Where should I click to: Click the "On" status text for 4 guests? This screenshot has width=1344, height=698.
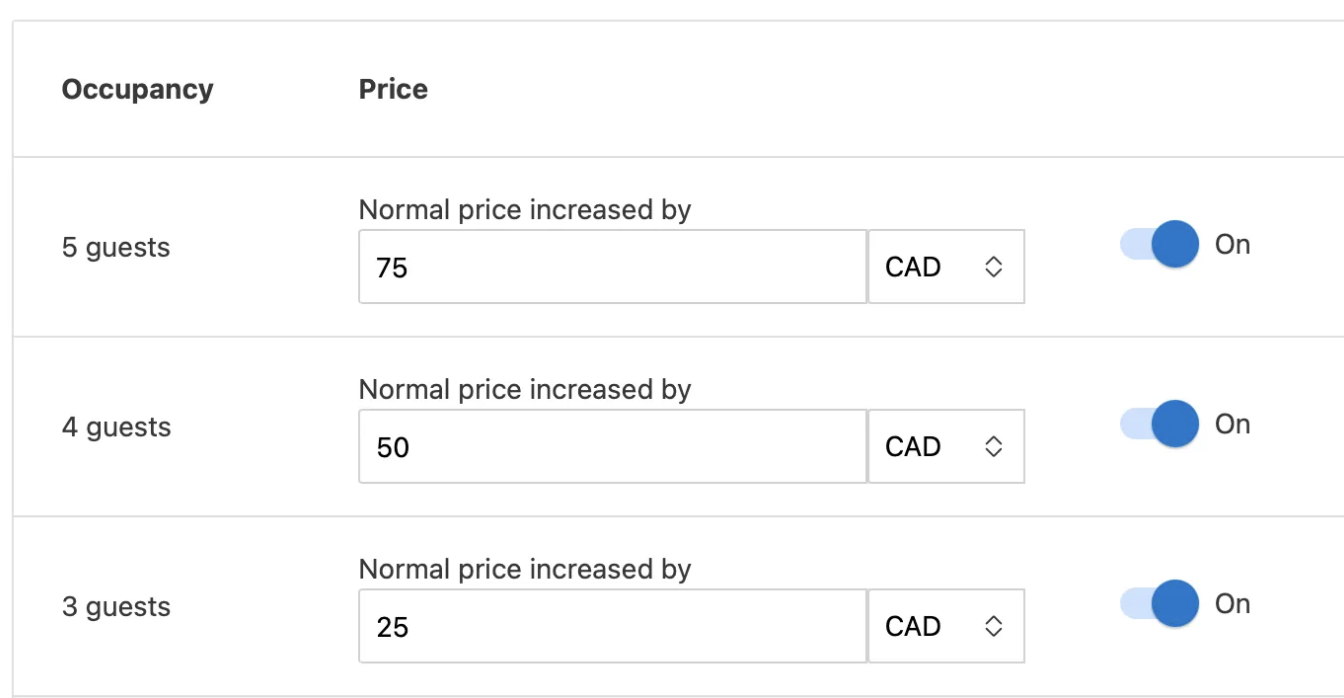1232,425
